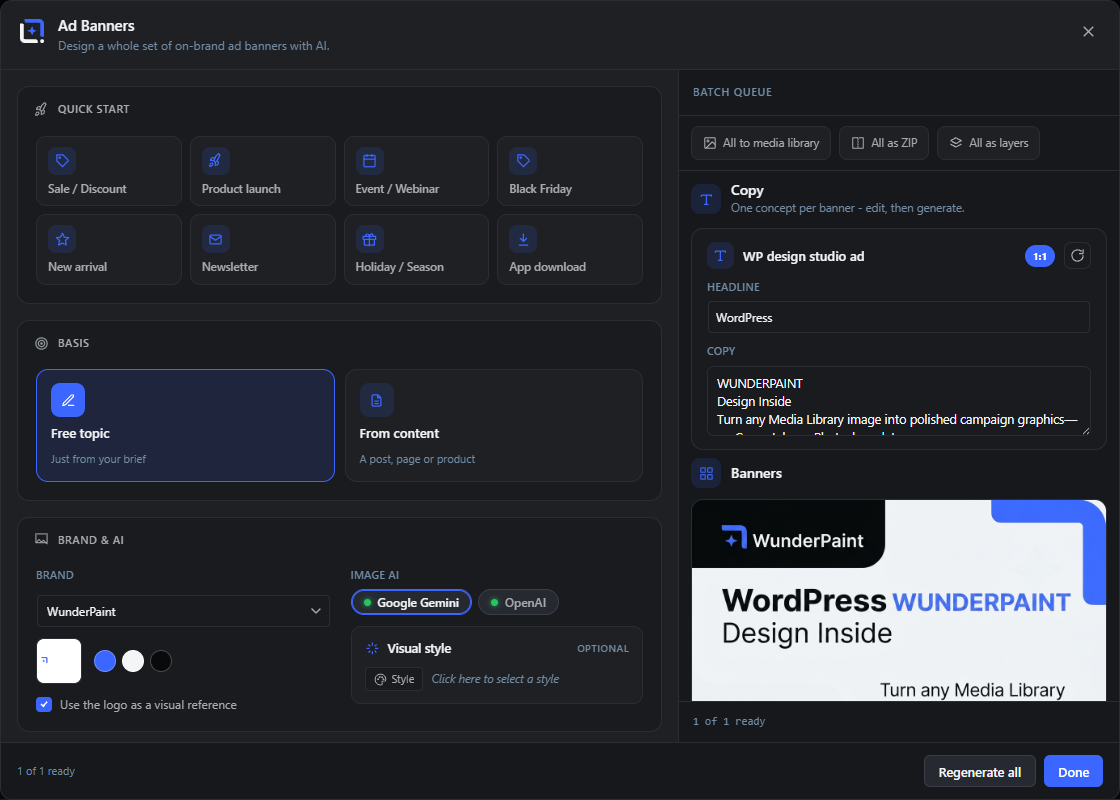Click the 1:1 aspect ratio badge
Image resolution: width=1120 pixels, height=800 pixels.
point(1039,256)
